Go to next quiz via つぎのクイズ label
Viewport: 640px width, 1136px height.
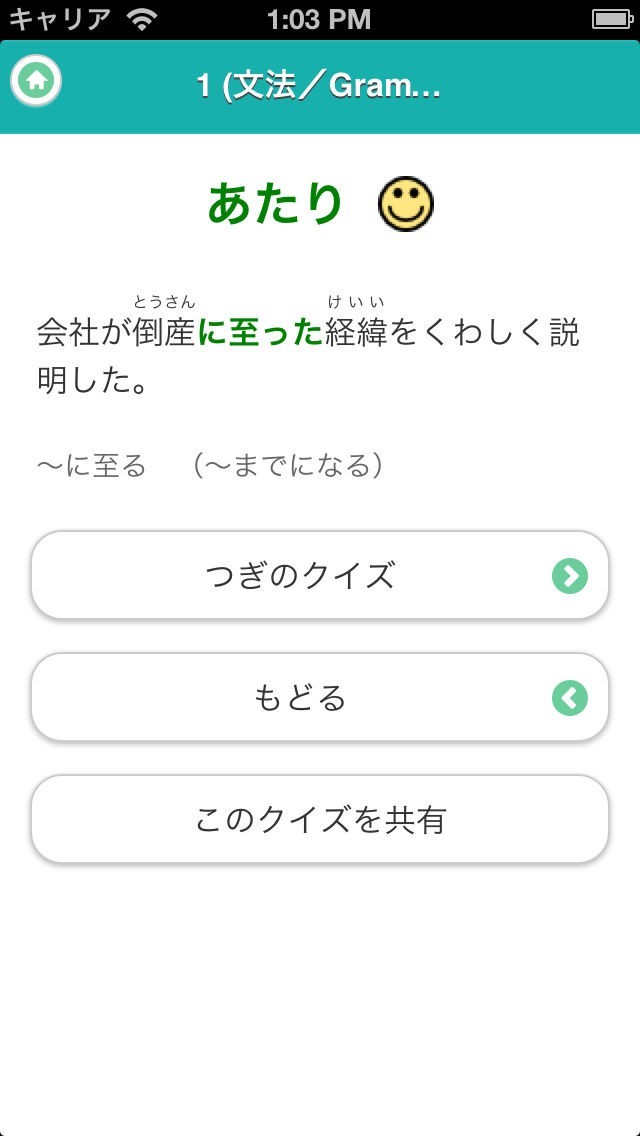click(300, 576)
